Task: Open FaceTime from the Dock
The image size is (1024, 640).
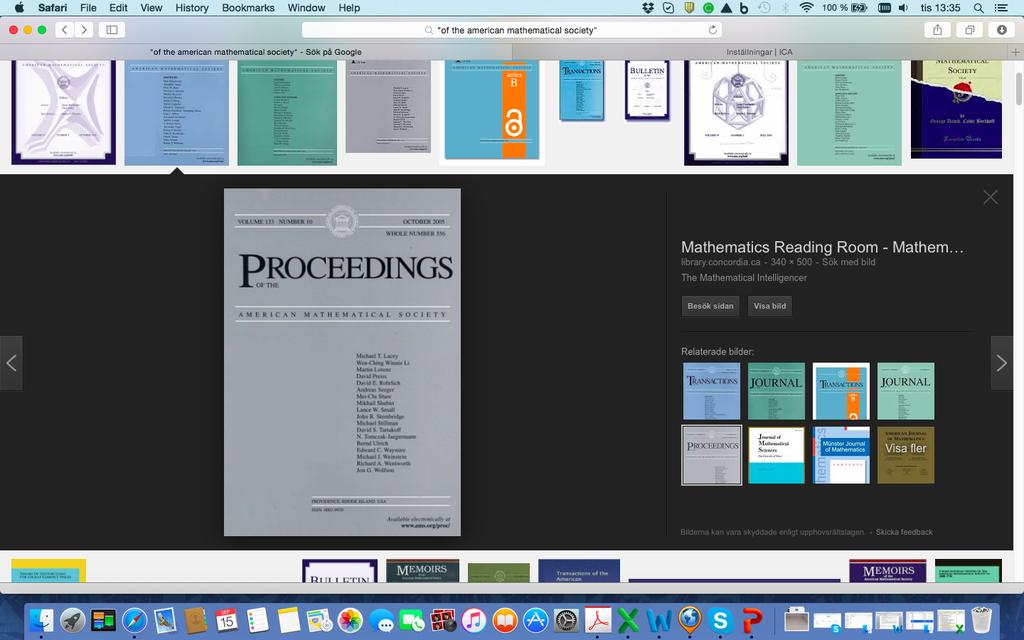Action: (x=412, y=620)
